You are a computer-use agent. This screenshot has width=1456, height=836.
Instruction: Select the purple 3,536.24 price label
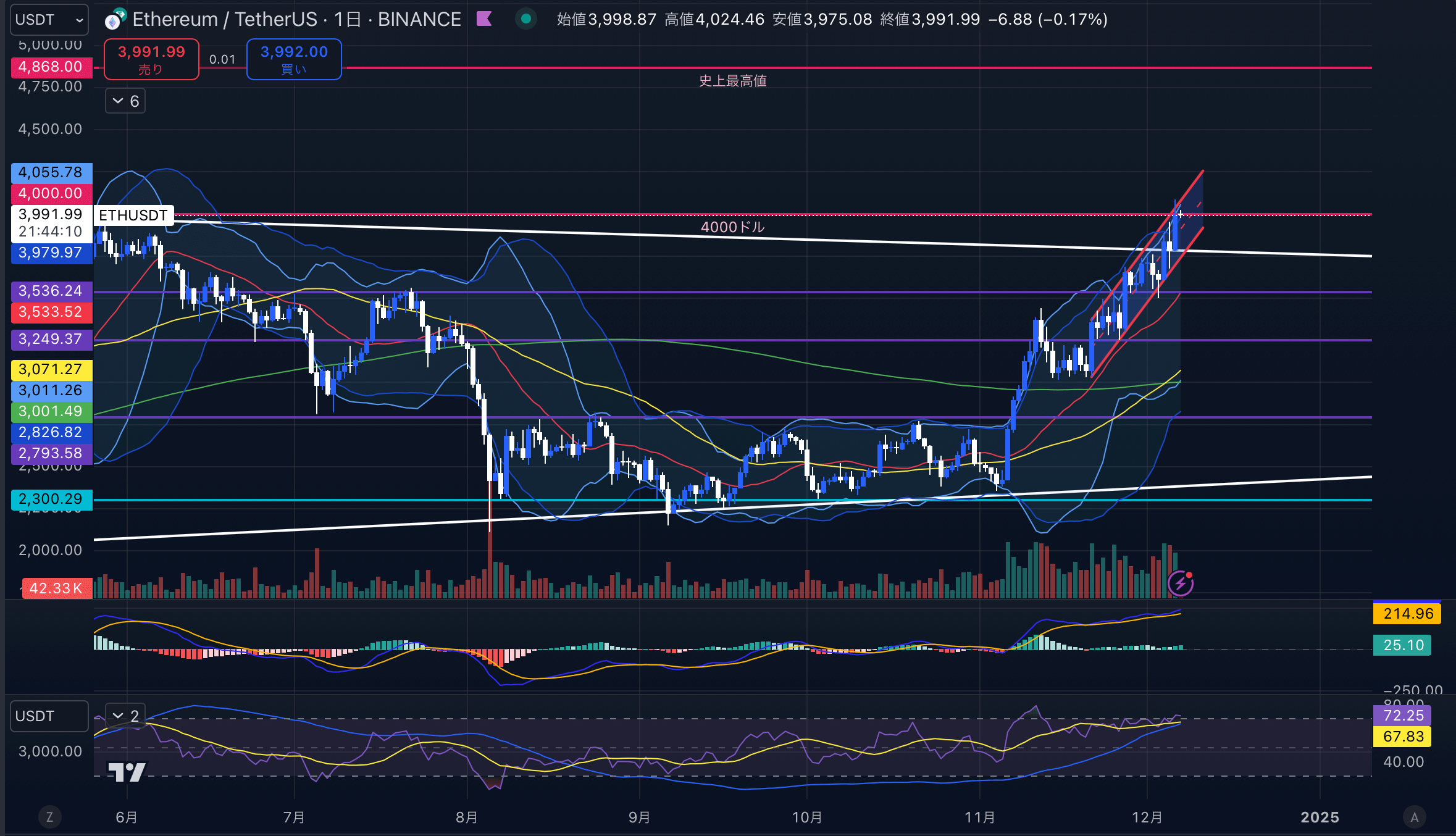click(x=52, y=291)
